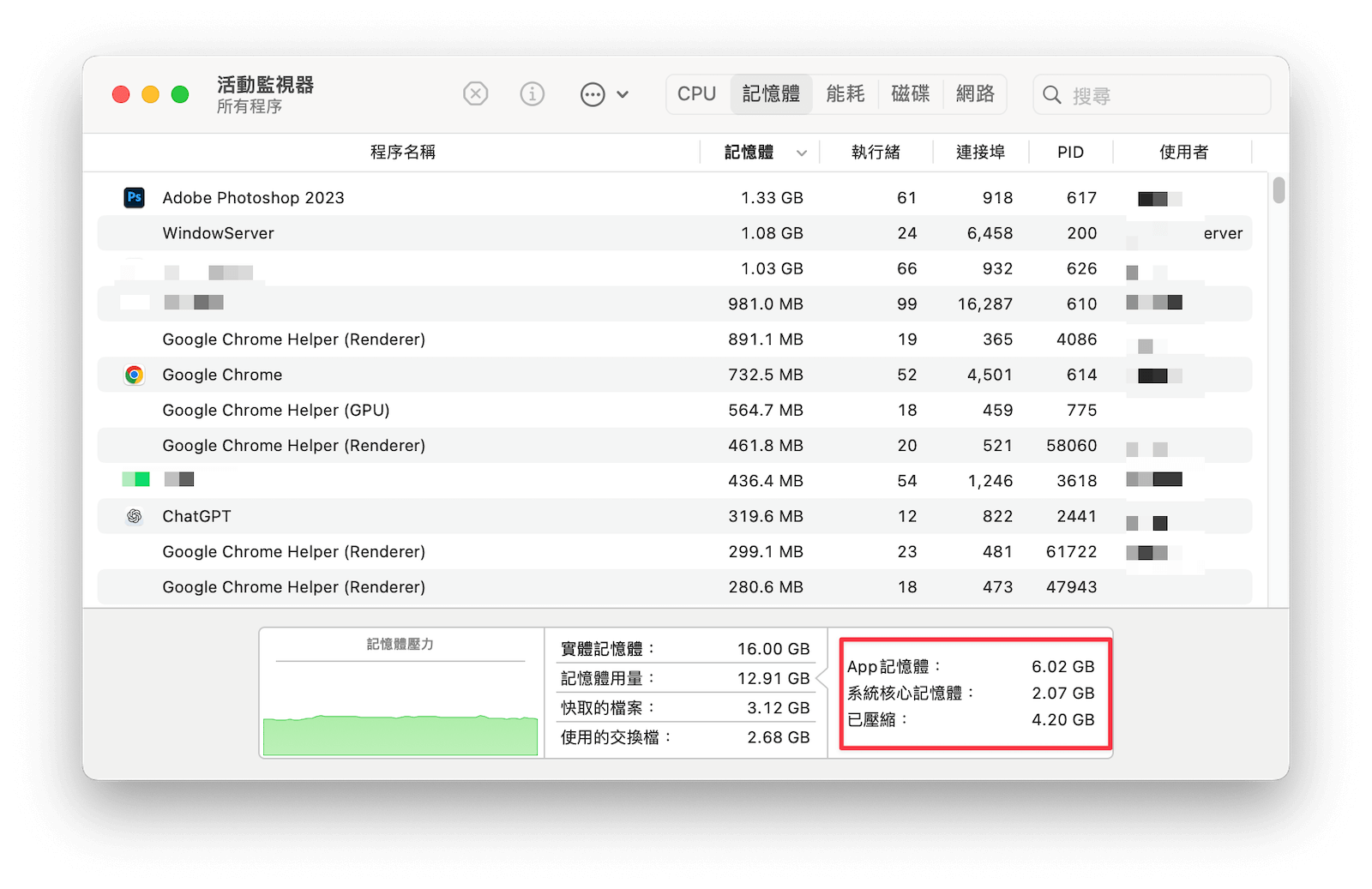Click the 已壓縮 4.20 GB entry
1372x889 pixels.
[x=971, y=720]
